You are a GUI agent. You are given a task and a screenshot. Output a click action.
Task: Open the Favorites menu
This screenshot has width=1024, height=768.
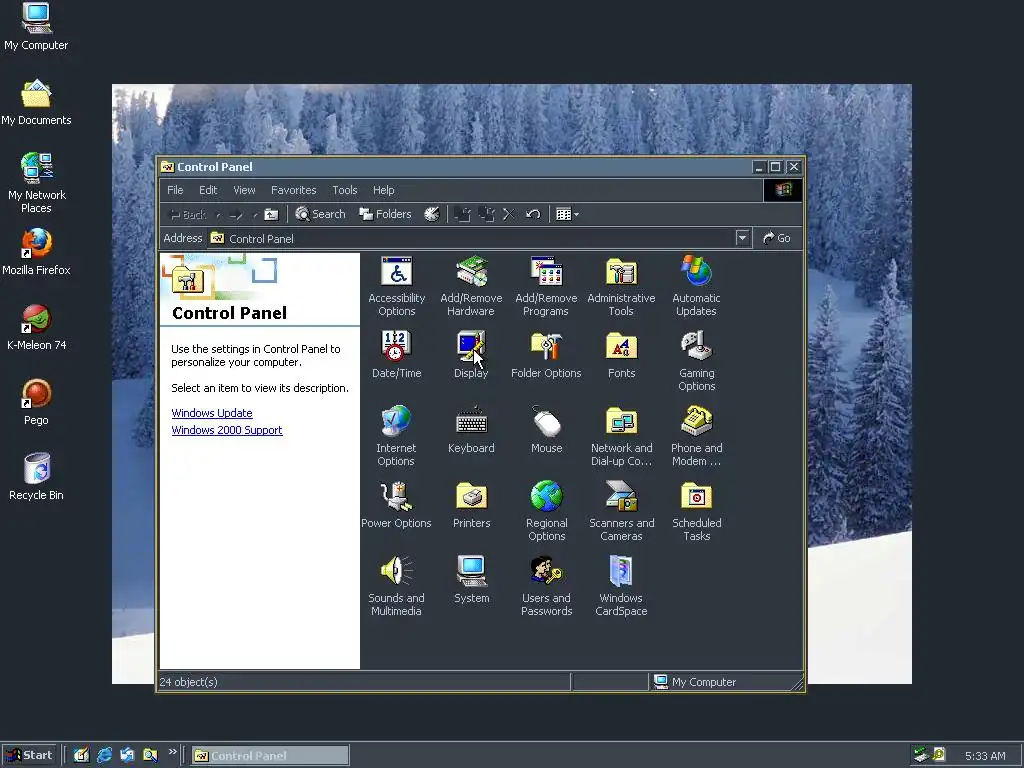point(293,190)
